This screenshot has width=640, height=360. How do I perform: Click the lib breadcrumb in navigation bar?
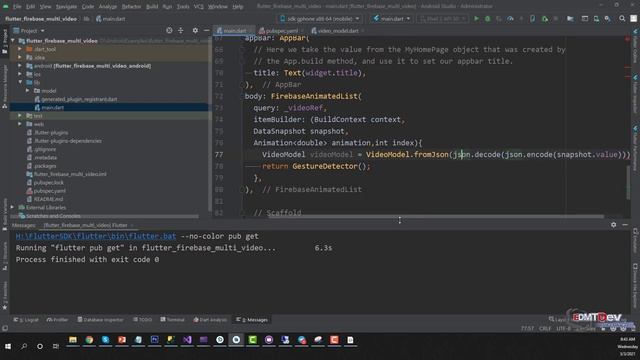click(86, 19)
